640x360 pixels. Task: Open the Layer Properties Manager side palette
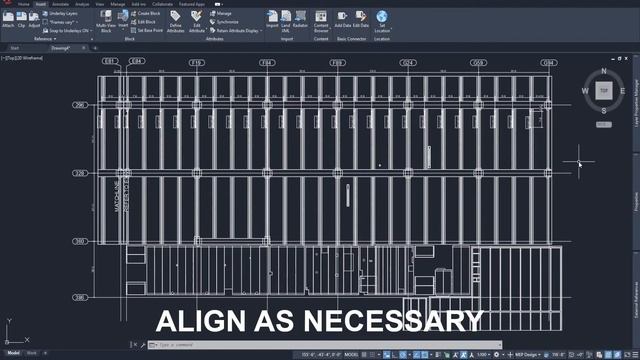click(636, 103)
